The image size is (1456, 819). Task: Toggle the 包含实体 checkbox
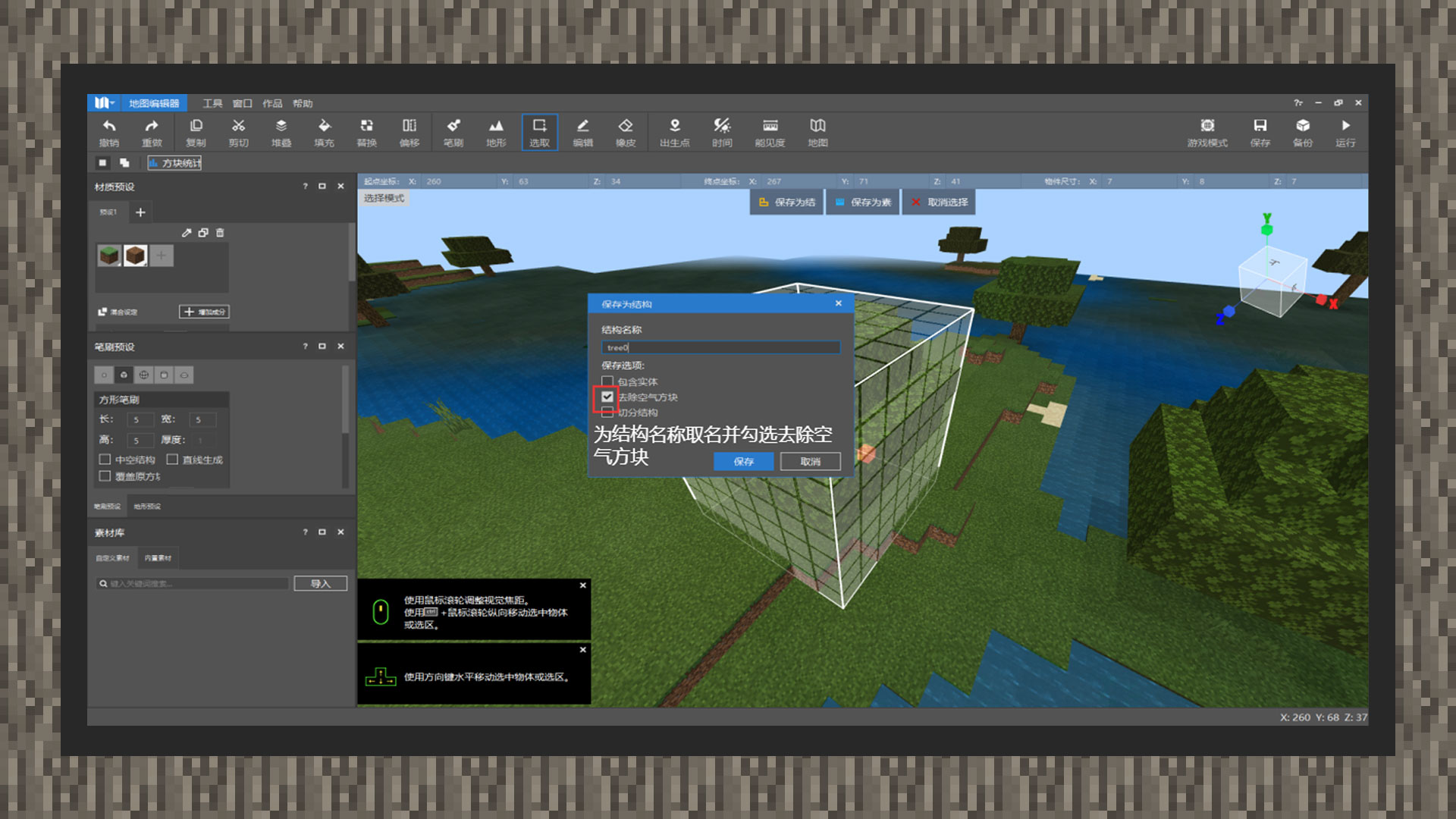(x=607, y=381)
